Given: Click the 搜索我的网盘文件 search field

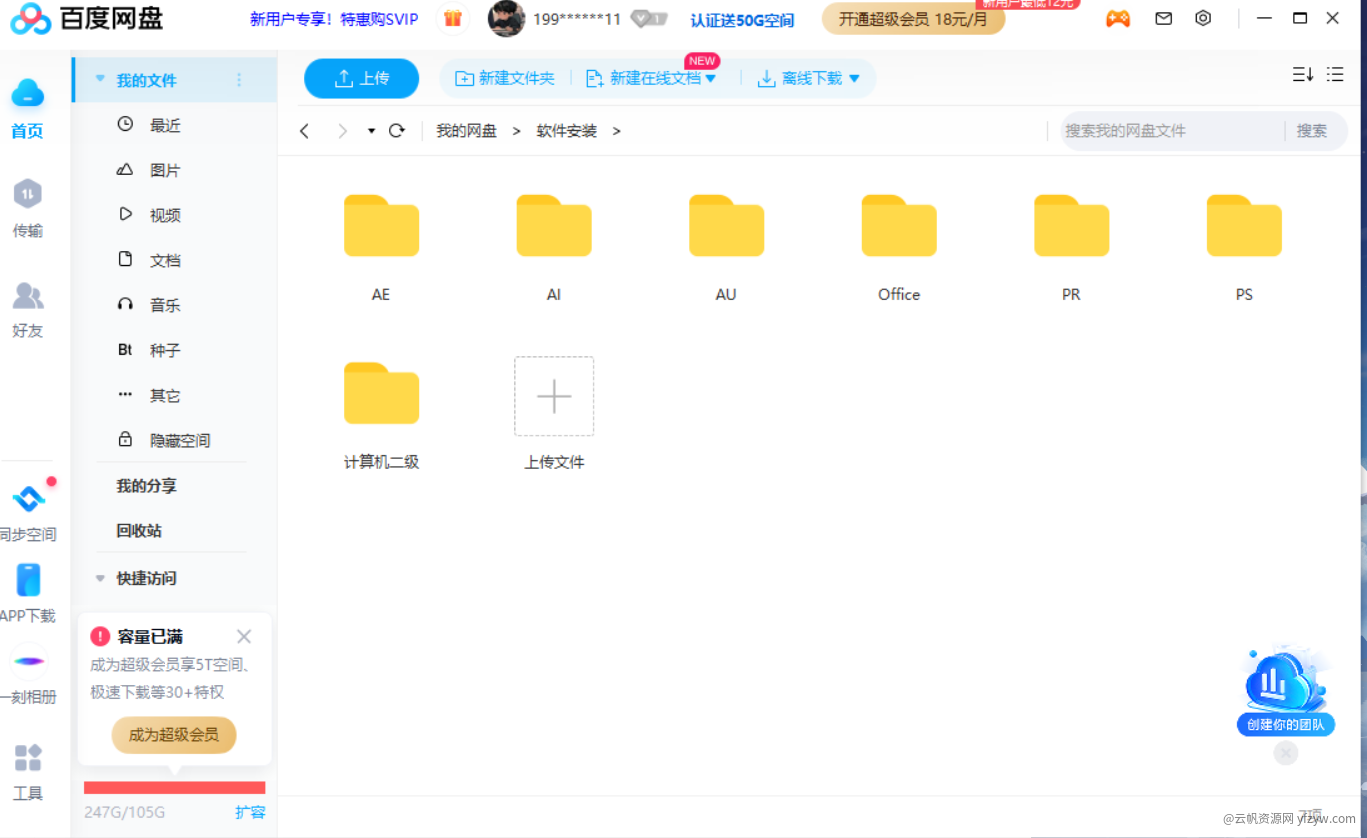Looking at the screenshot, I should [1172, 131].
